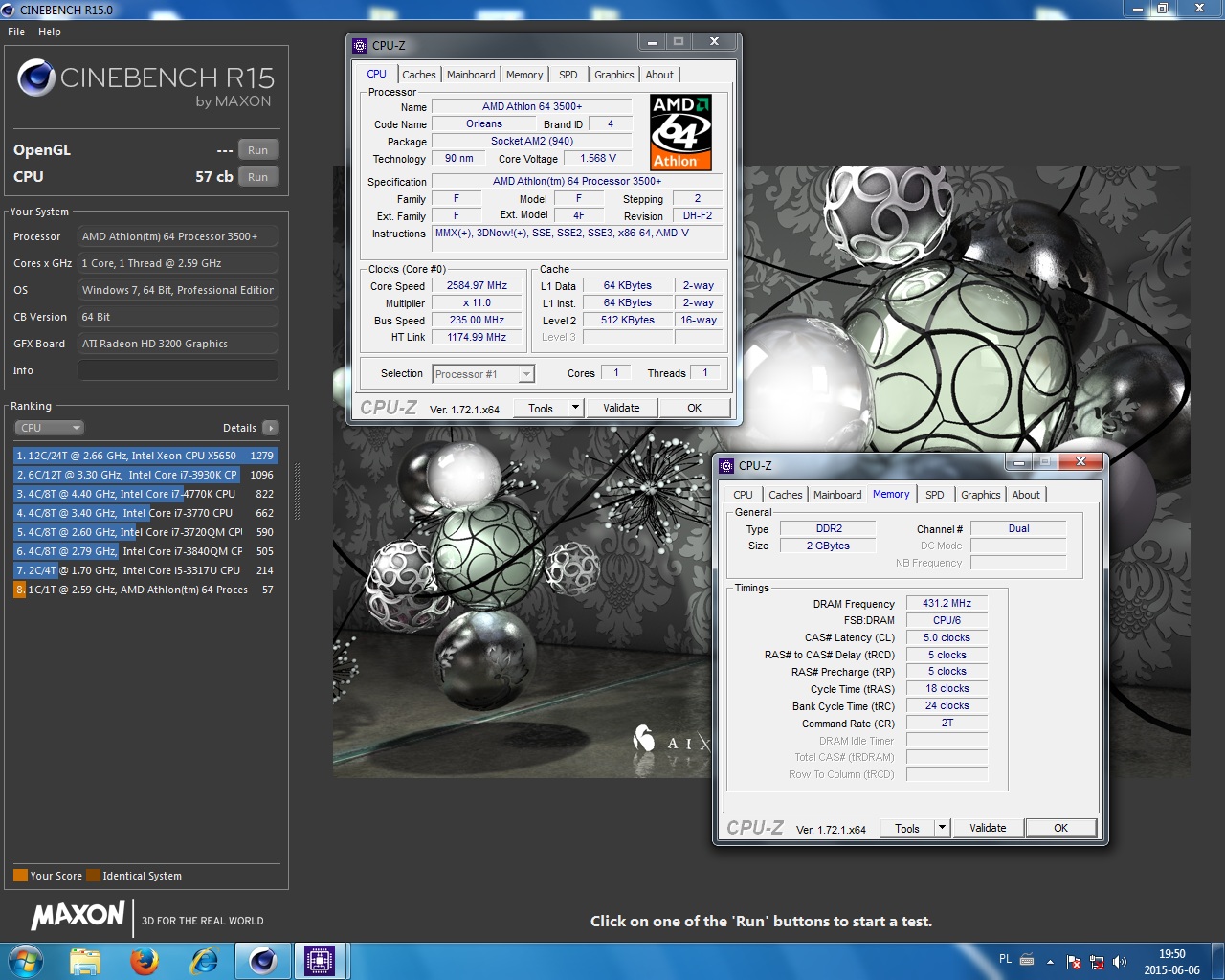
Task: Open Processor #1 selection dropdown
Action: click(x=483, y=374)
